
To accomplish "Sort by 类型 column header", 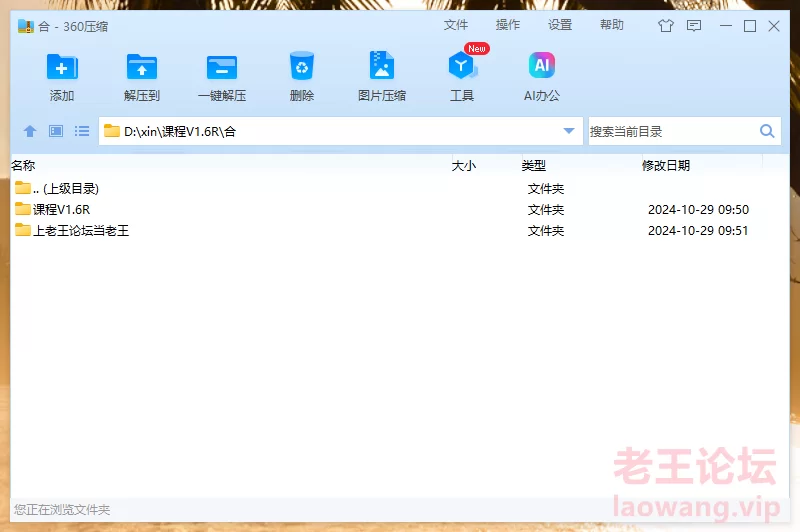I will 534,165.
